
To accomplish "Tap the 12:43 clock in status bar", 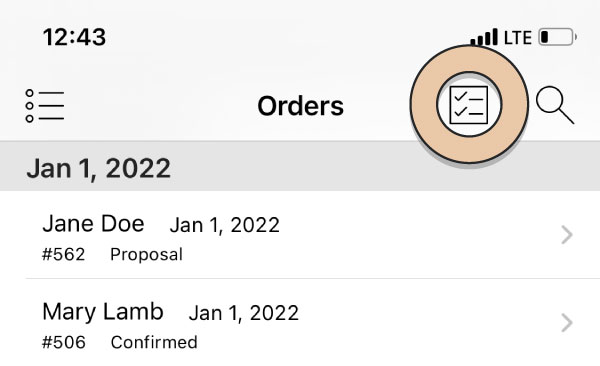I will [x=74, y=37].
